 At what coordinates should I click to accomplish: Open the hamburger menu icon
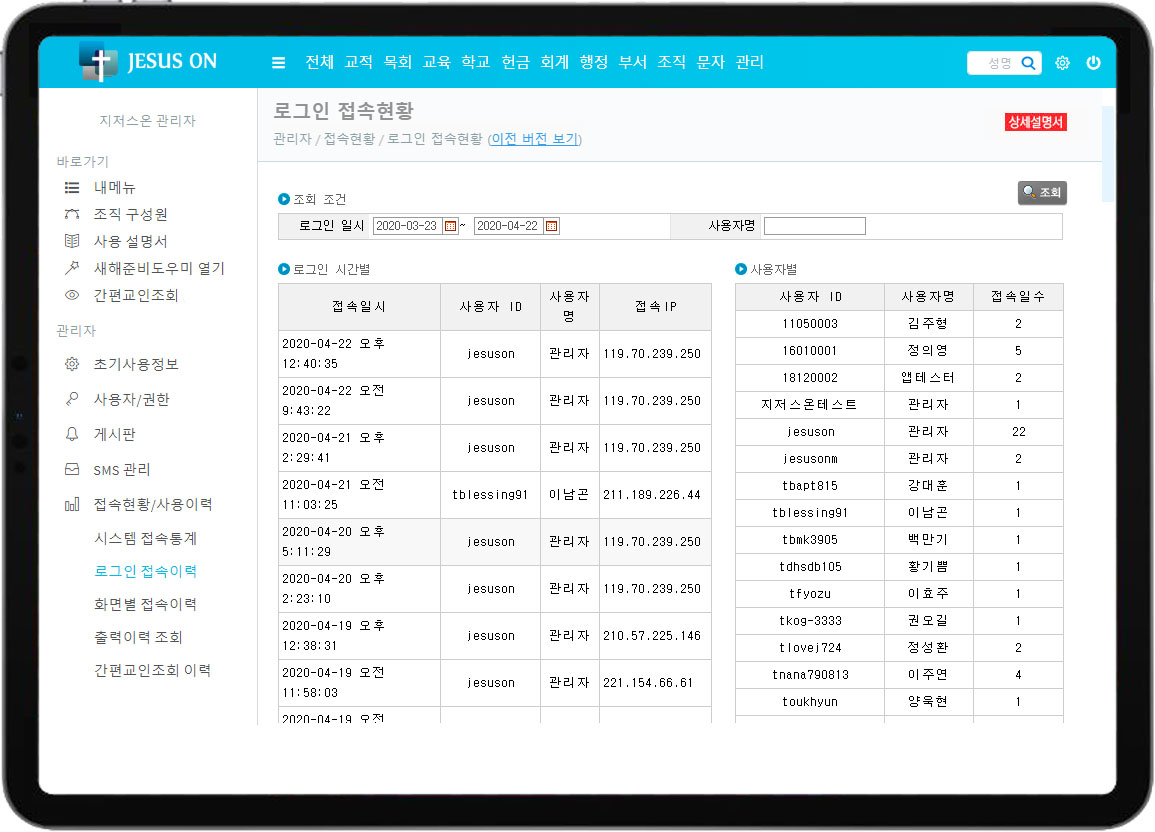(278, 63)
